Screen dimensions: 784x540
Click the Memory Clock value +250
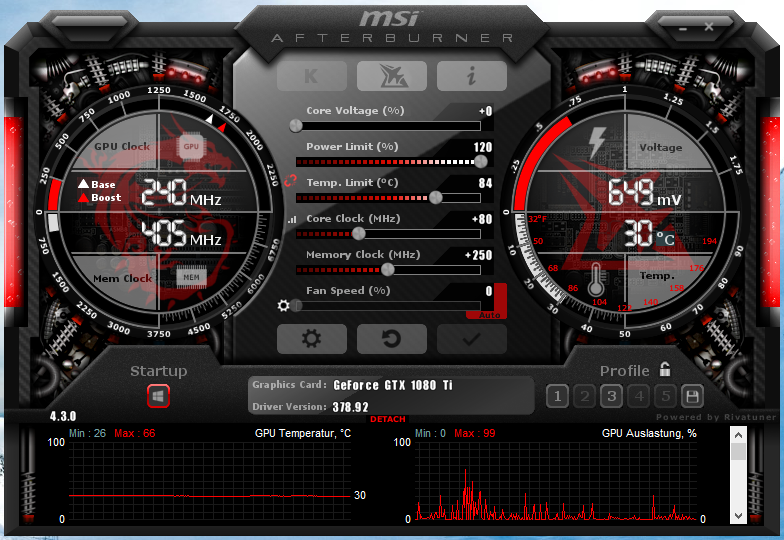pyautogui.click(x=478, y=255)
